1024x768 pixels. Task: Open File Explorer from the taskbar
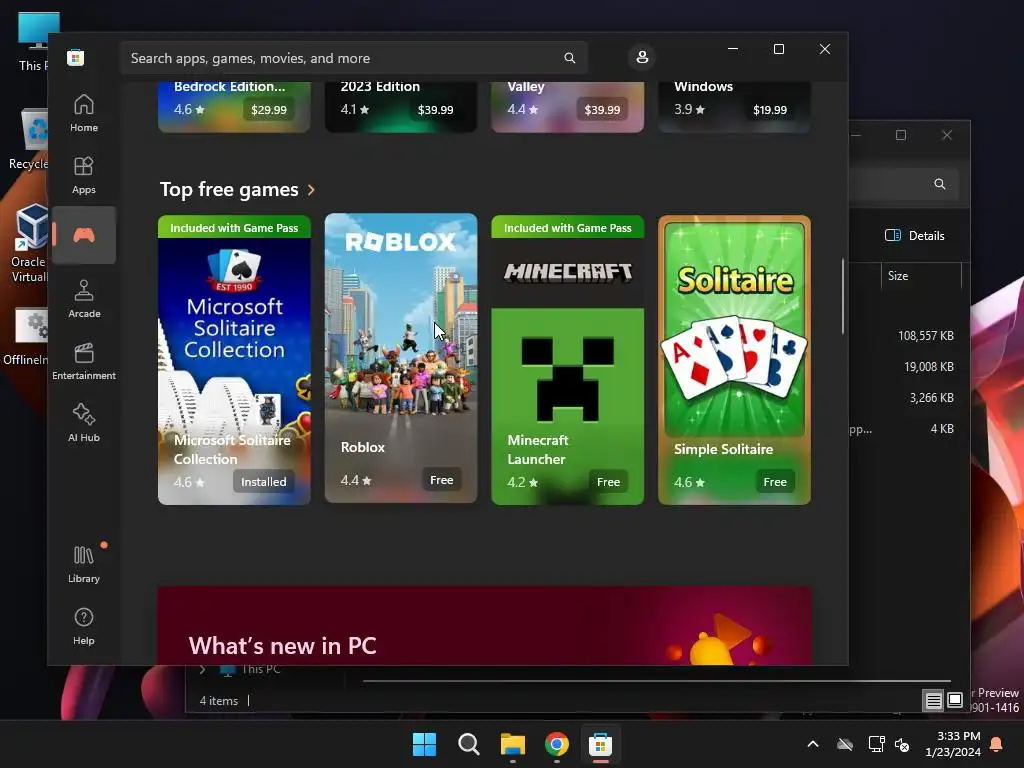click(513, 744)
